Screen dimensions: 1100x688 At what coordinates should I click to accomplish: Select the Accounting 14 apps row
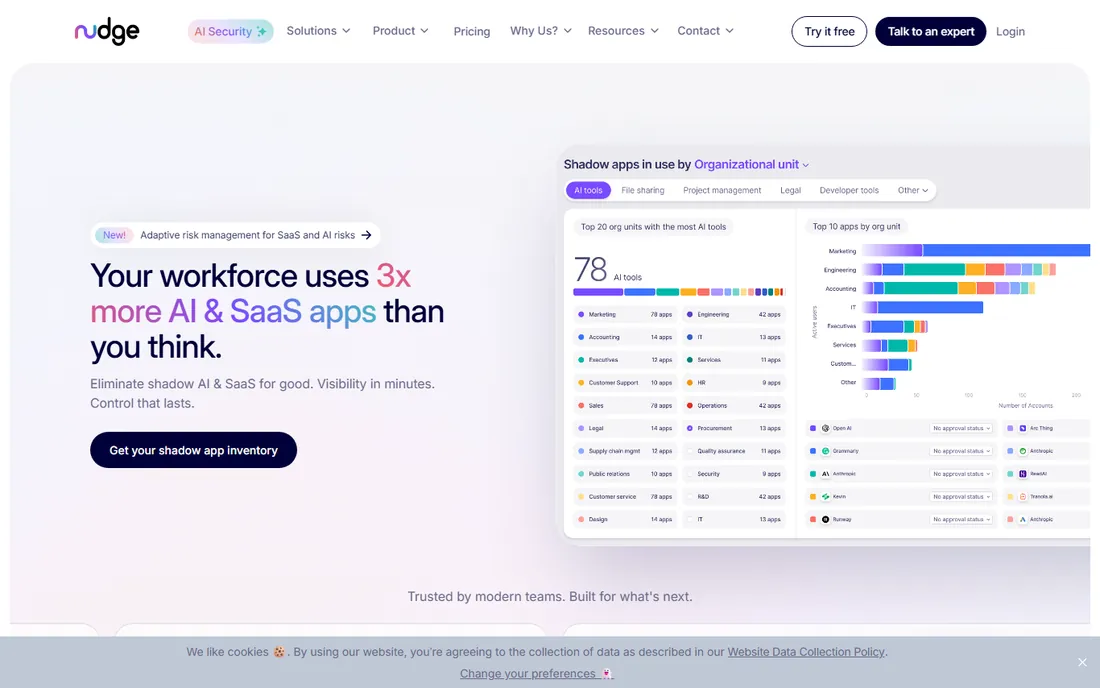624,337
